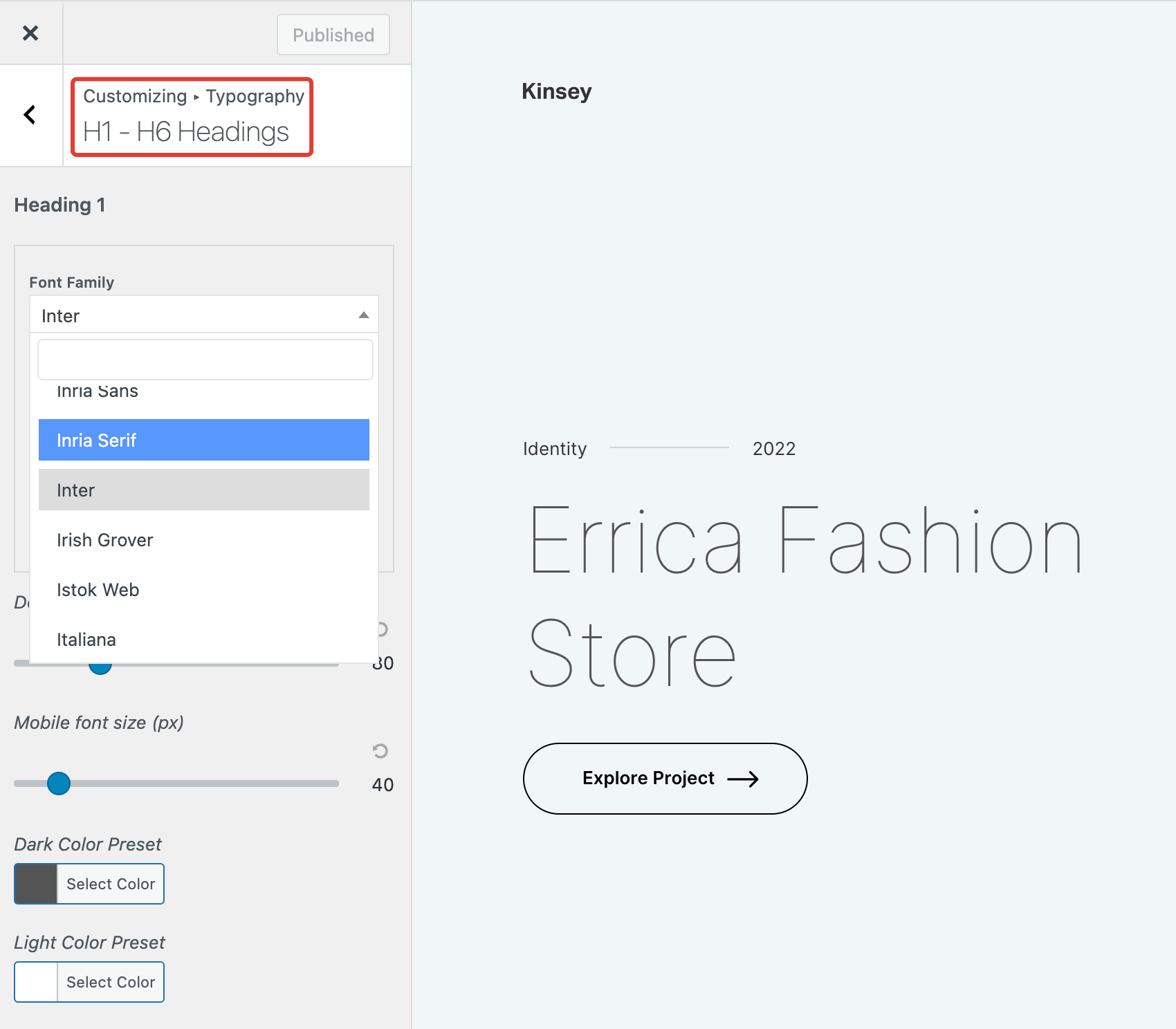
Task: Click the Kinsey site title link
Action: click(556, 91)
